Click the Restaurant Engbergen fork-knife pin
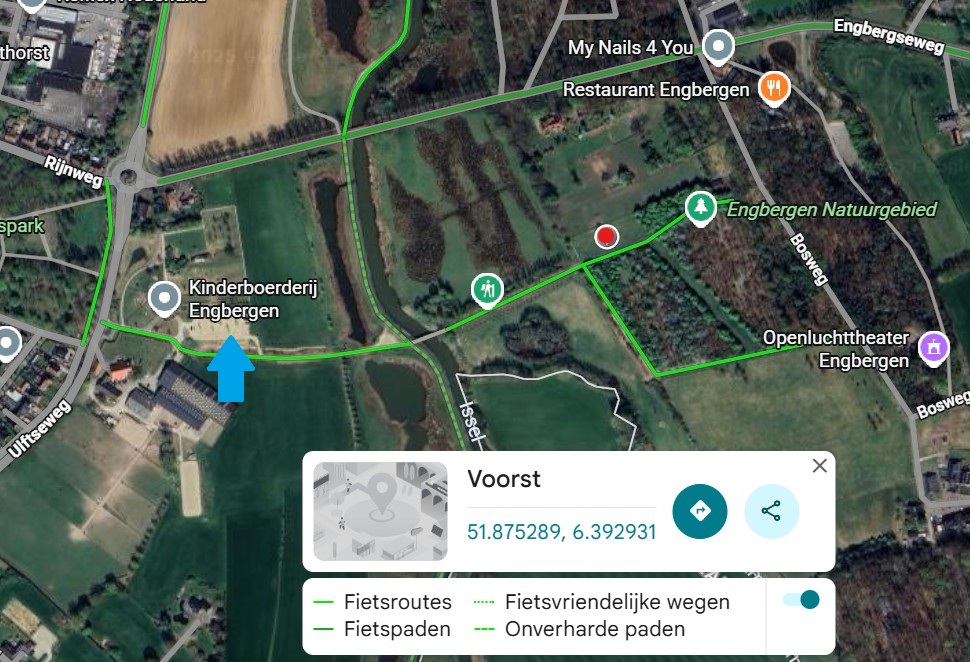 [x=775, y=88]
